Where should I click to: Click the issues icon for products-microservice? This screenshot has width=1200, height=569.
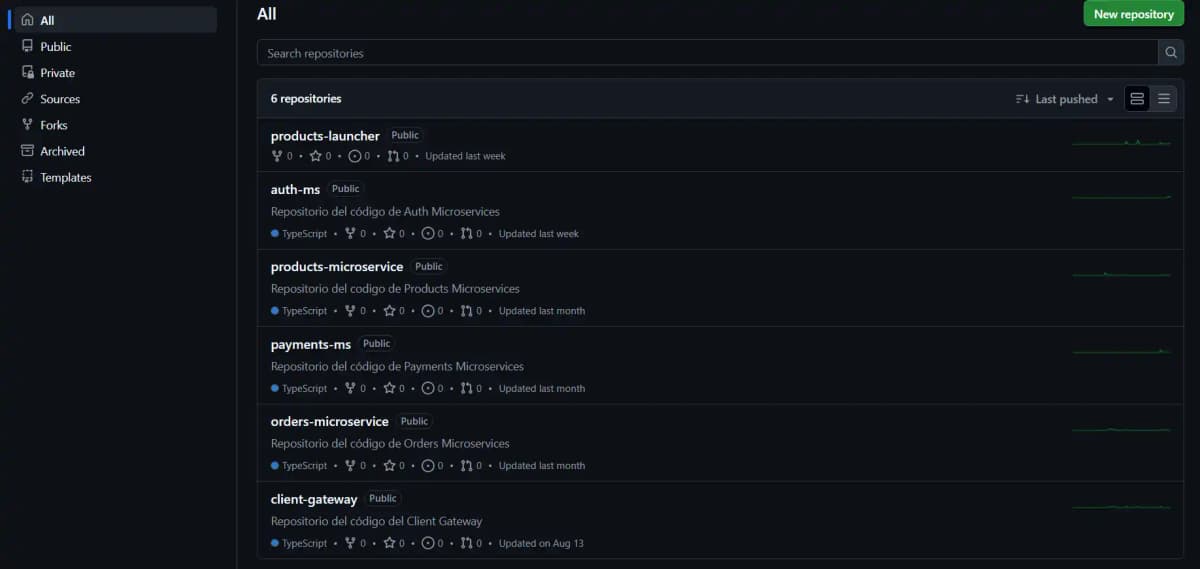coord(428,311)
